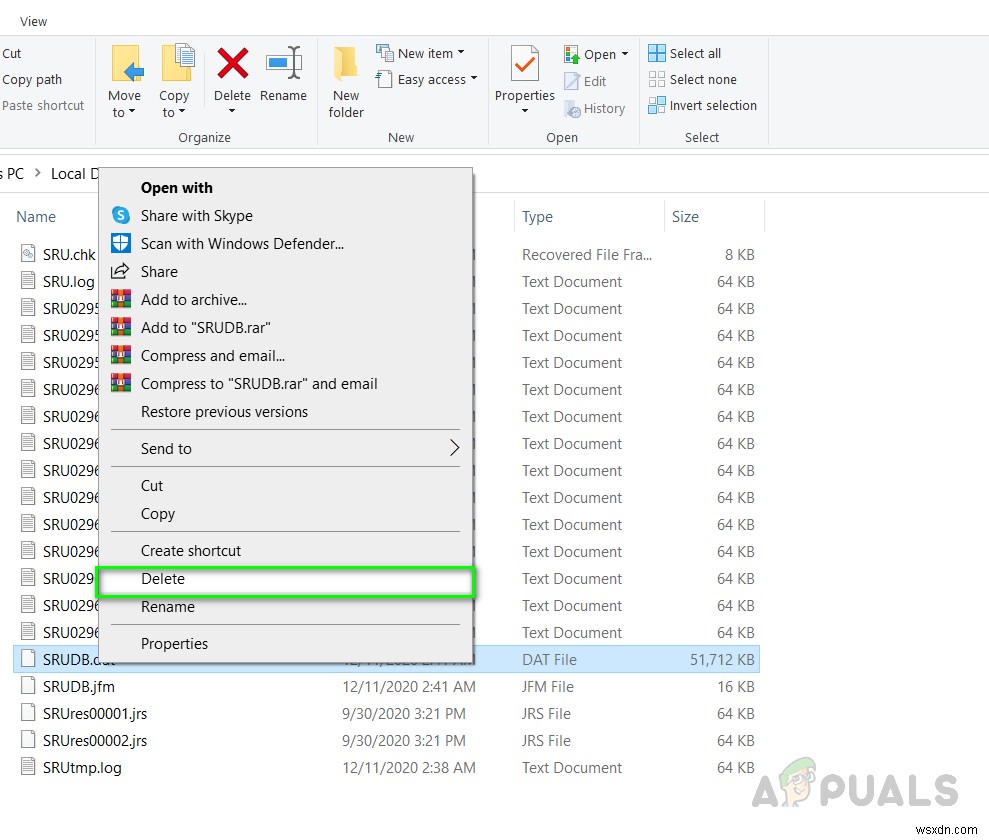Screen dimensions: 989x840
Task: Click the red X Delete ribbon icon
Action: (233, 63)
